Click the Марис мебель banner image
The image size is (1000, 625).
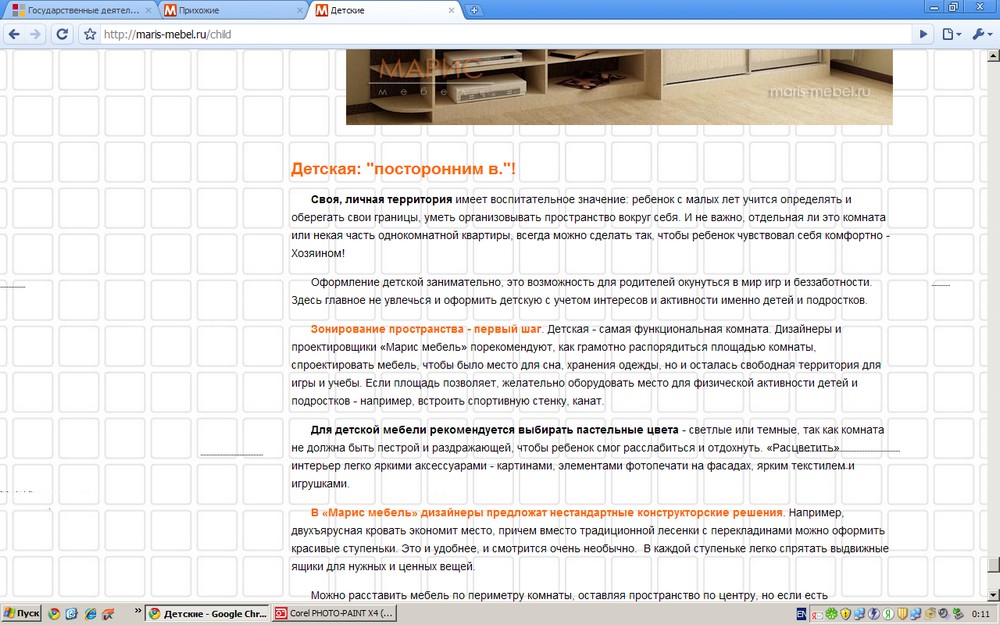click(x=619, y=87)
